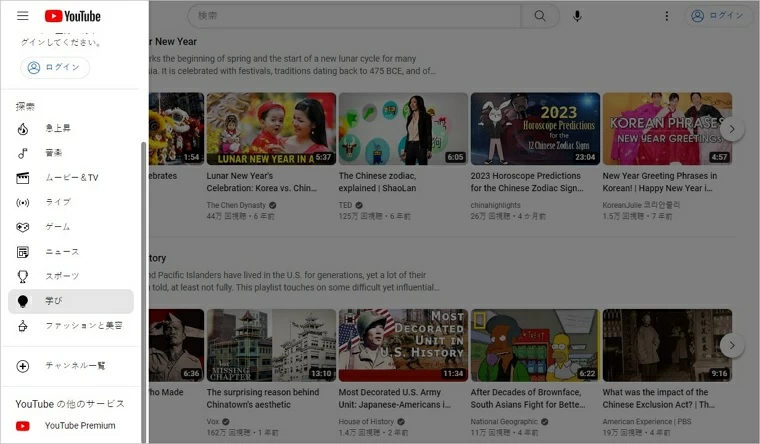Open the Vox channel link
Image resolution: width=760 pixels, height=444 pixels.
(213, 422)
